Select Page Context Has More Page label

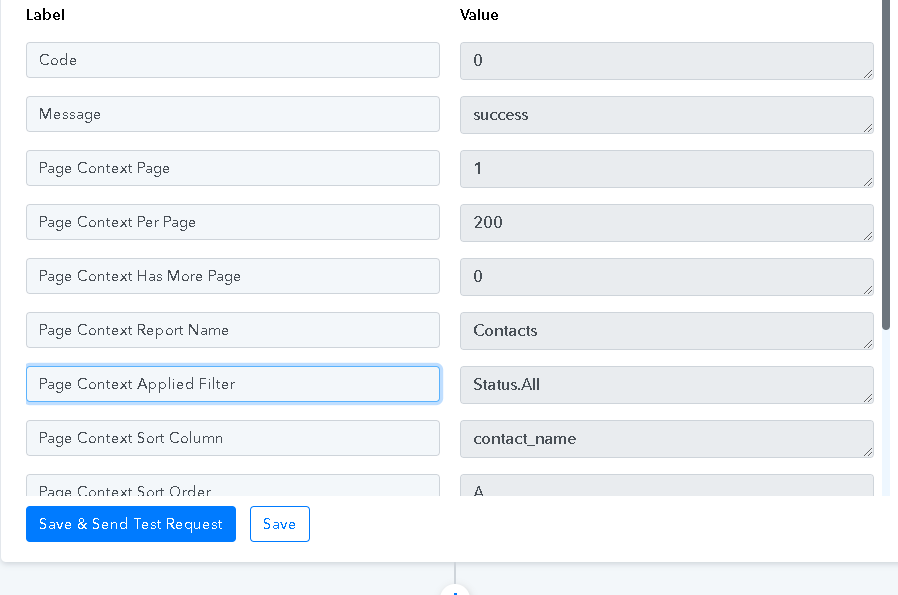(233, 276)
